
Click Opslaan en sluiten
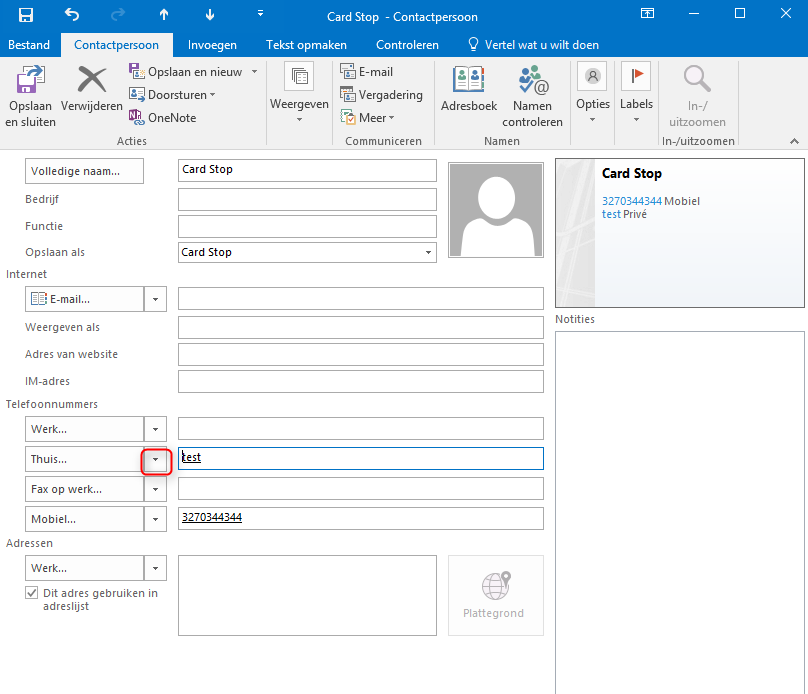pyautogui.click(x=30, y=96)
